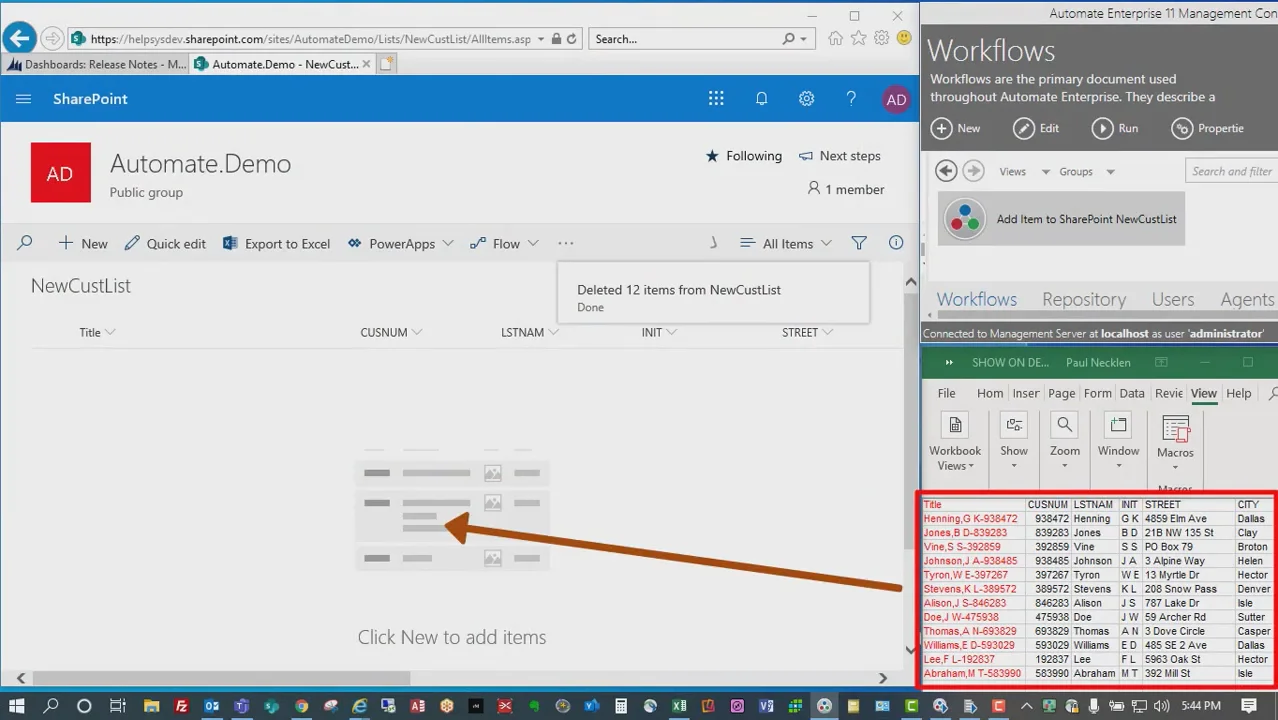The image size is (1278, 720).
Task: Open the Windows notification center
Action: [x=1249, y=706]
